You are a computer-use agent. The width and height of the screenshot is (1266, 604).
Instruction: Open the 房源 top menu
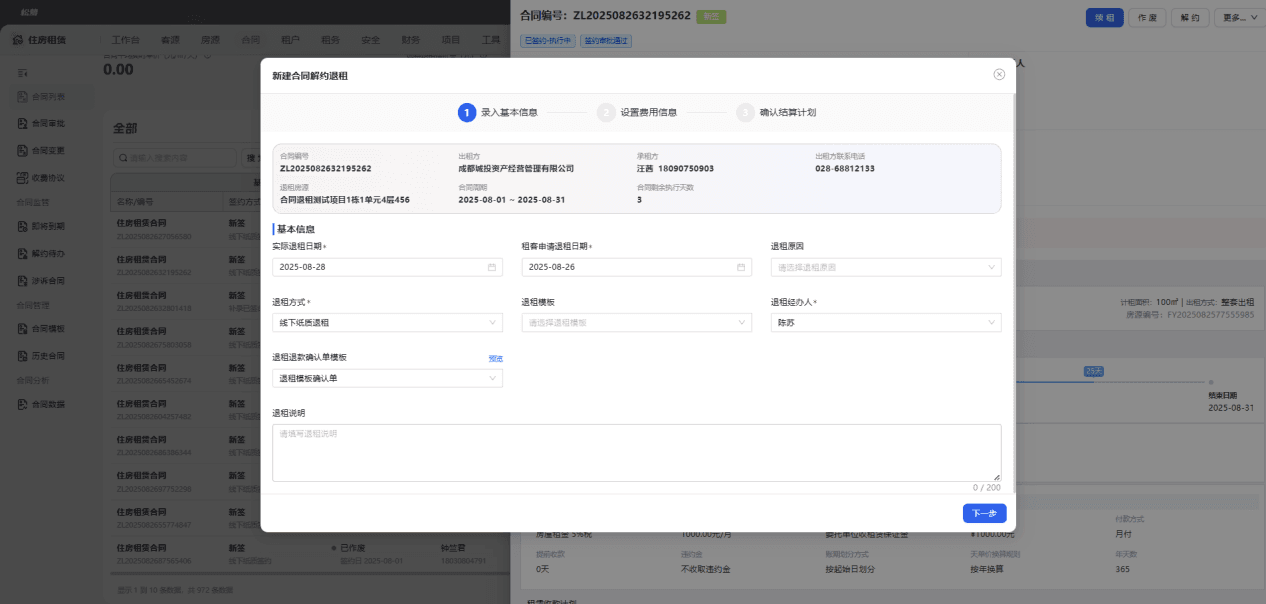coord(210,40)
